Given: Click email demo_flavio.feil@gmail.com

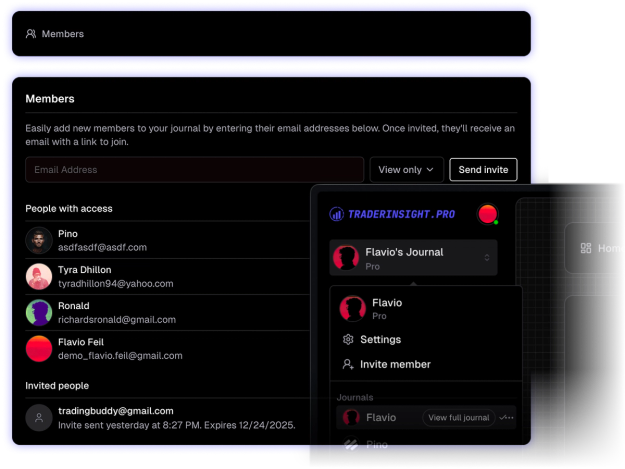Looking at the screenshot, I should coord(120,356).
